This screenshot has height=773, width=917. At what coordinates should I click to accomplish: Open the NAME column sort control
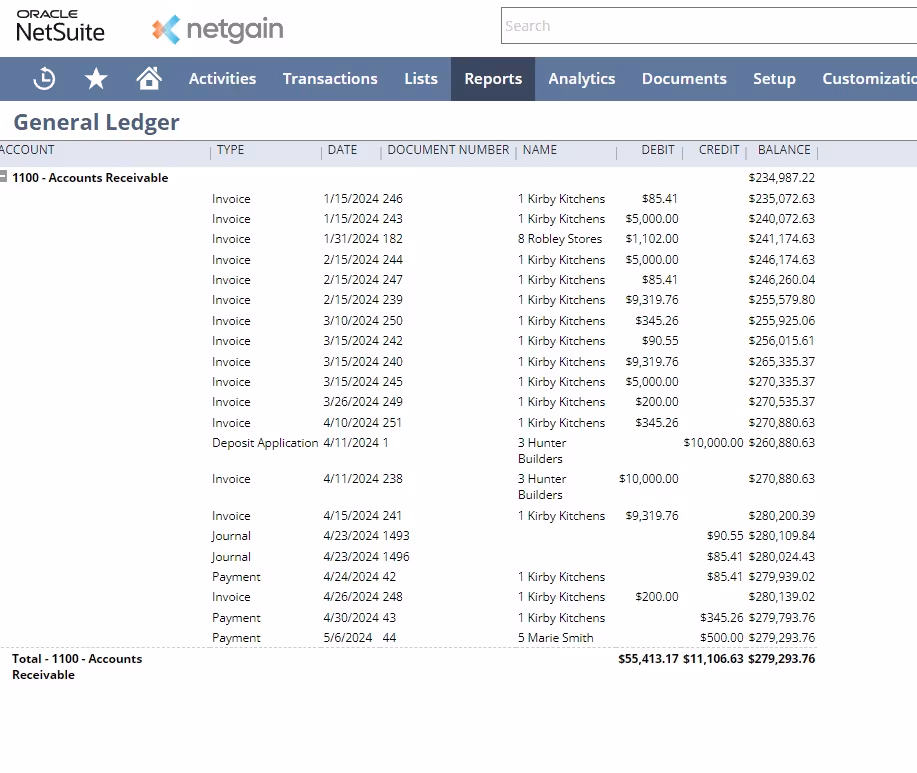pyautogui.click(x=539, y=150)
